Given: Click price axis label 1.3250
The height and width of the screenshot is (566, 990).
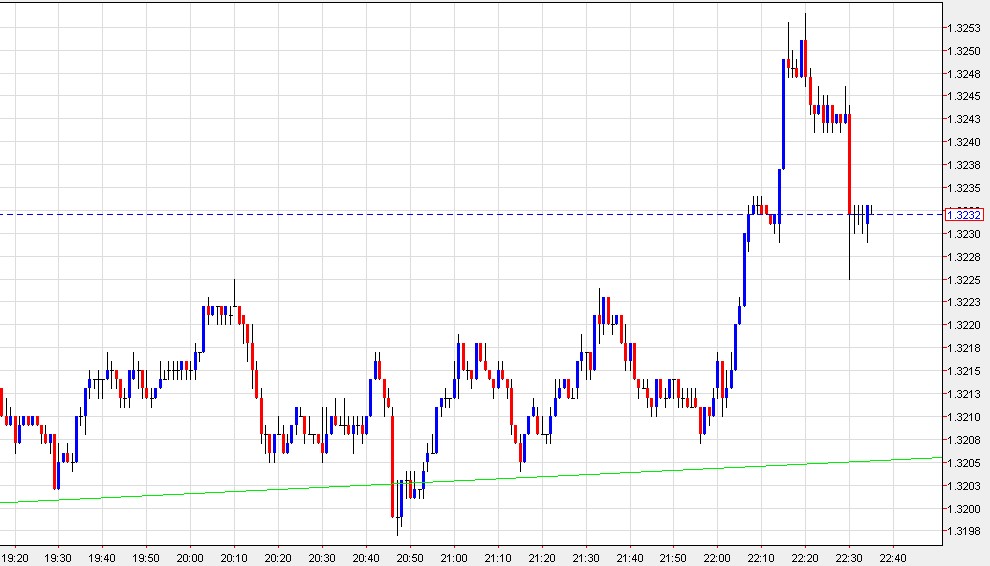Looking at the screenshot, I should [964, 51].
